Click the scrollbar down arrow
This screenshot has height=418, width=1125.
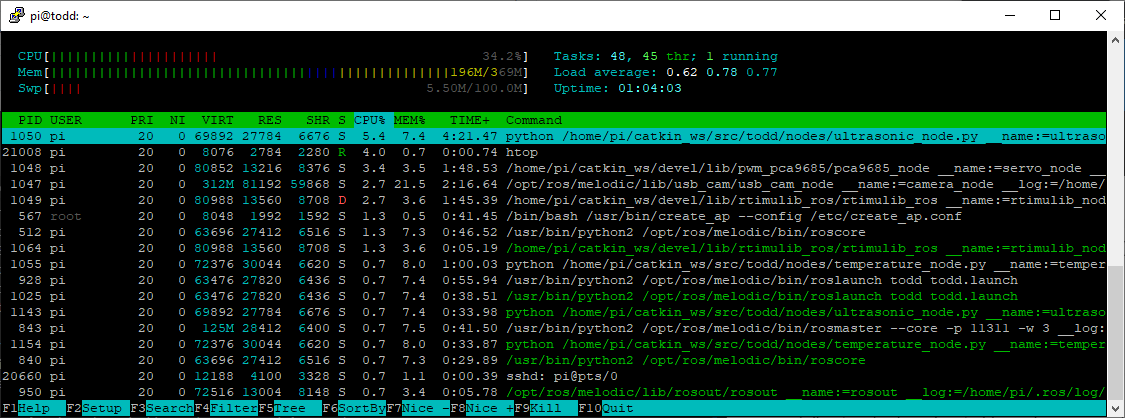(x=1115, y=408)
